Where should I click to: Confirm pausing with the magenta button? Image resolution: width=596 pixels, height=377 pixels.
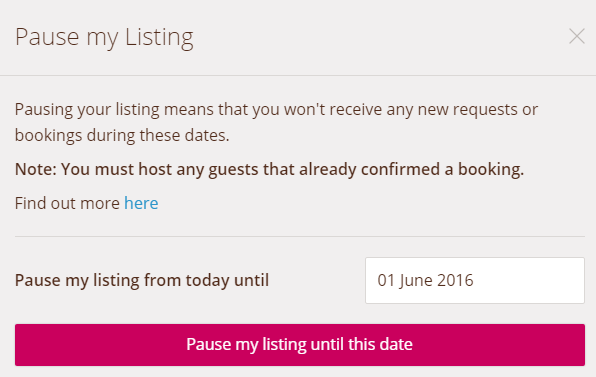300,345
